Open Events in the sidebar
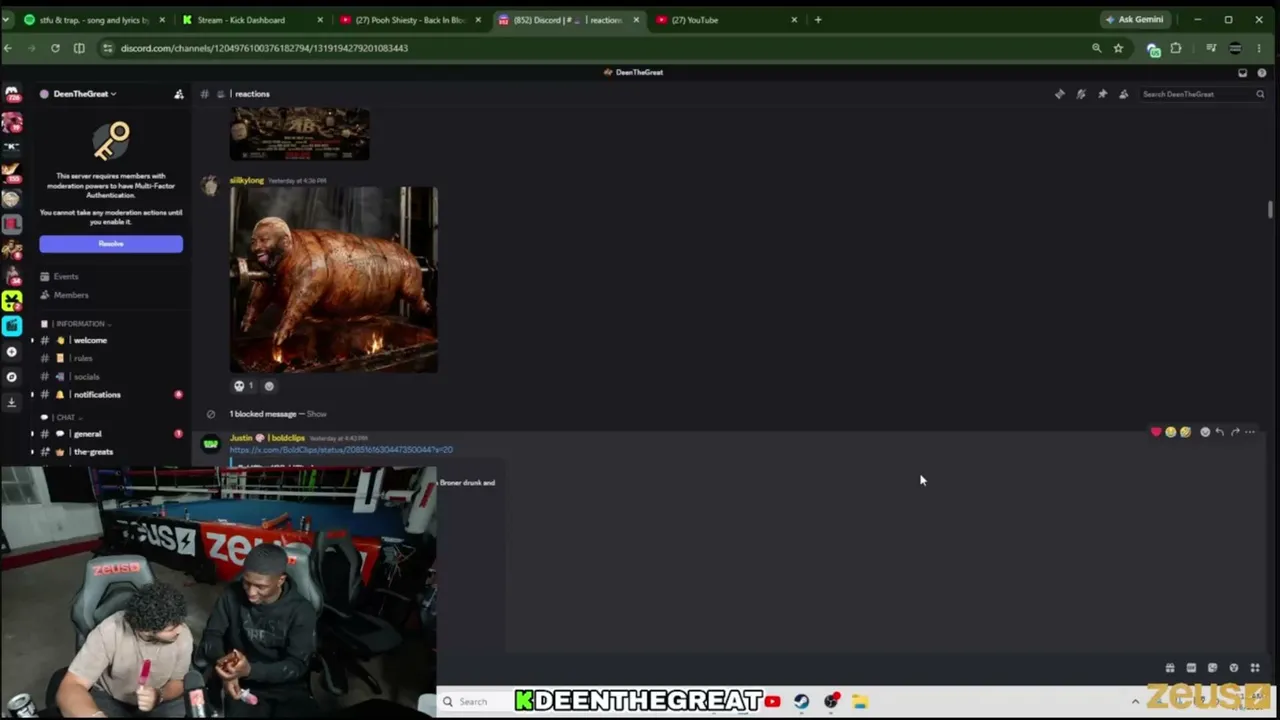Screen dimensions: 1280x720 point(59,277)
